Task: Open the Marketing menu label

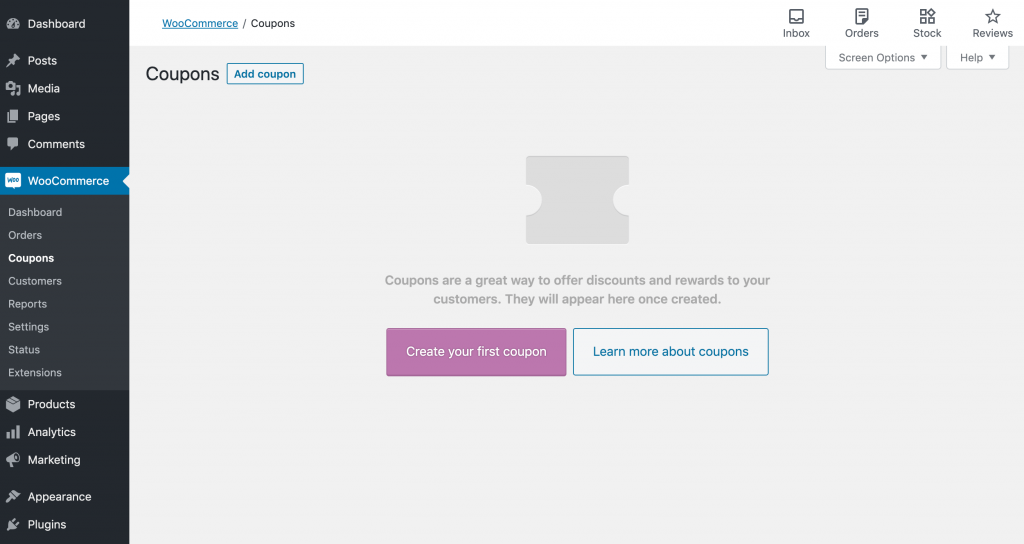Action: click(54, 460)
